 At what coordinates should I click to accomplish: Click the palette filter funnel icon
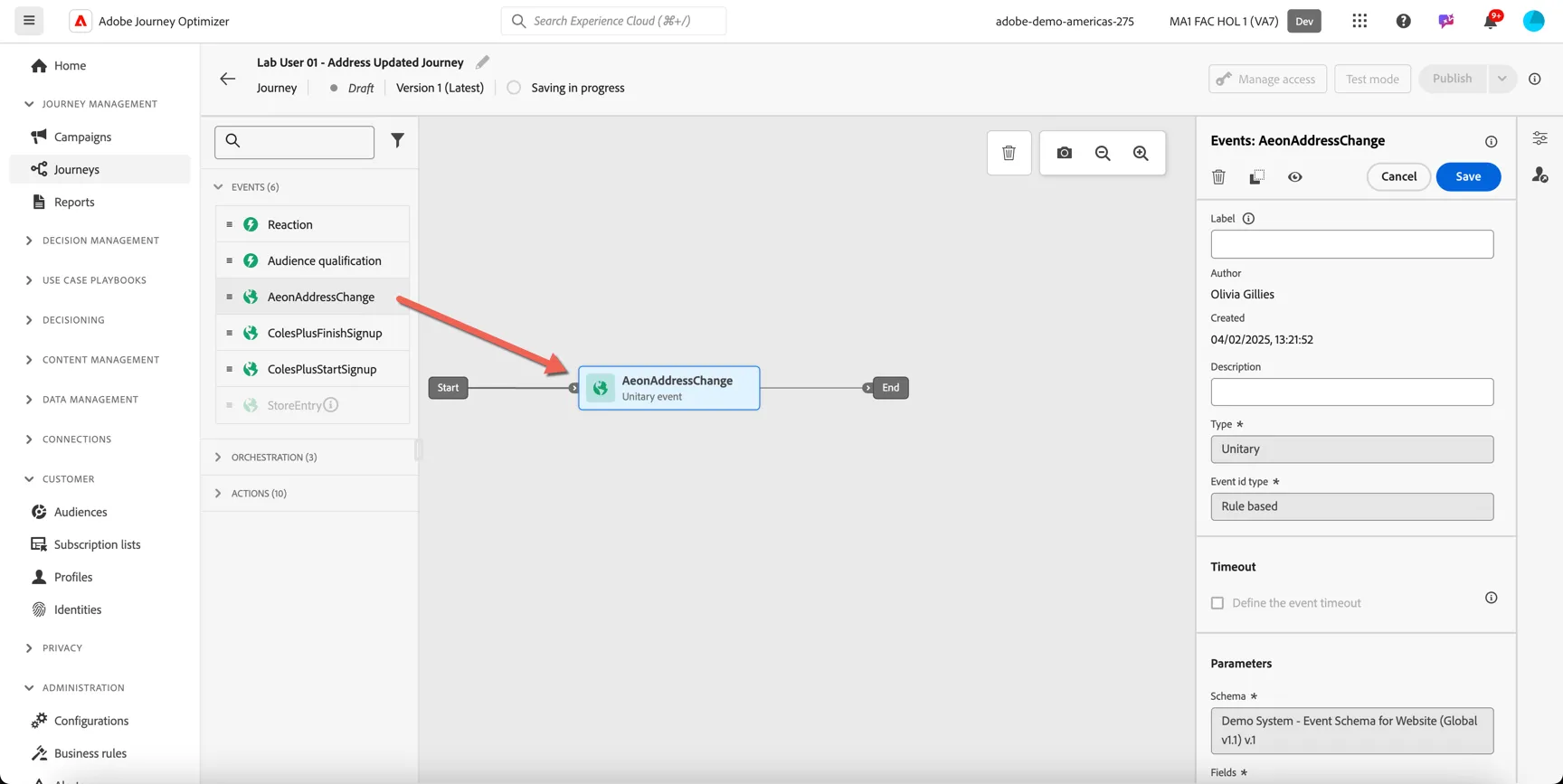[x=397, y=140]
